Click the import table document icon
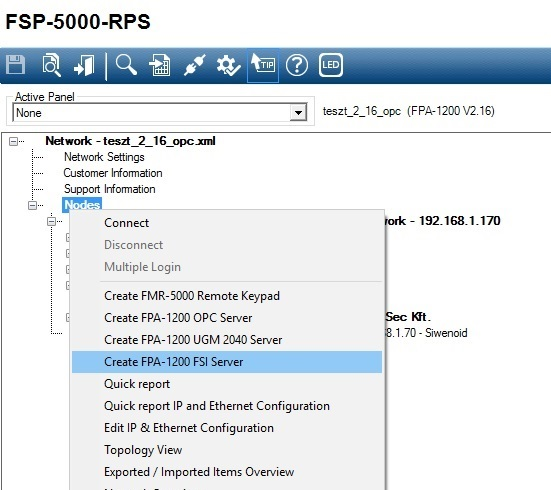 coord(160,65)
